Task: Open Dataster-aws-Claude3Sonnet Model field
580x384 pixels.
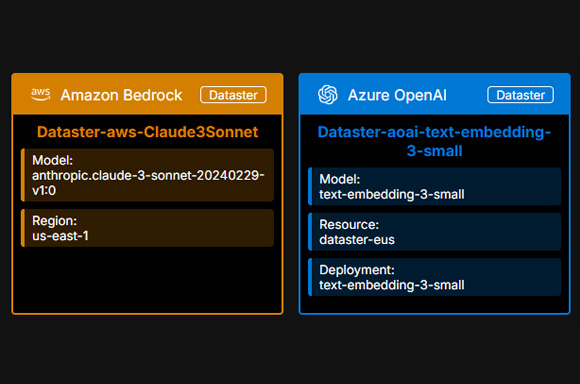Action: point(148,175)
